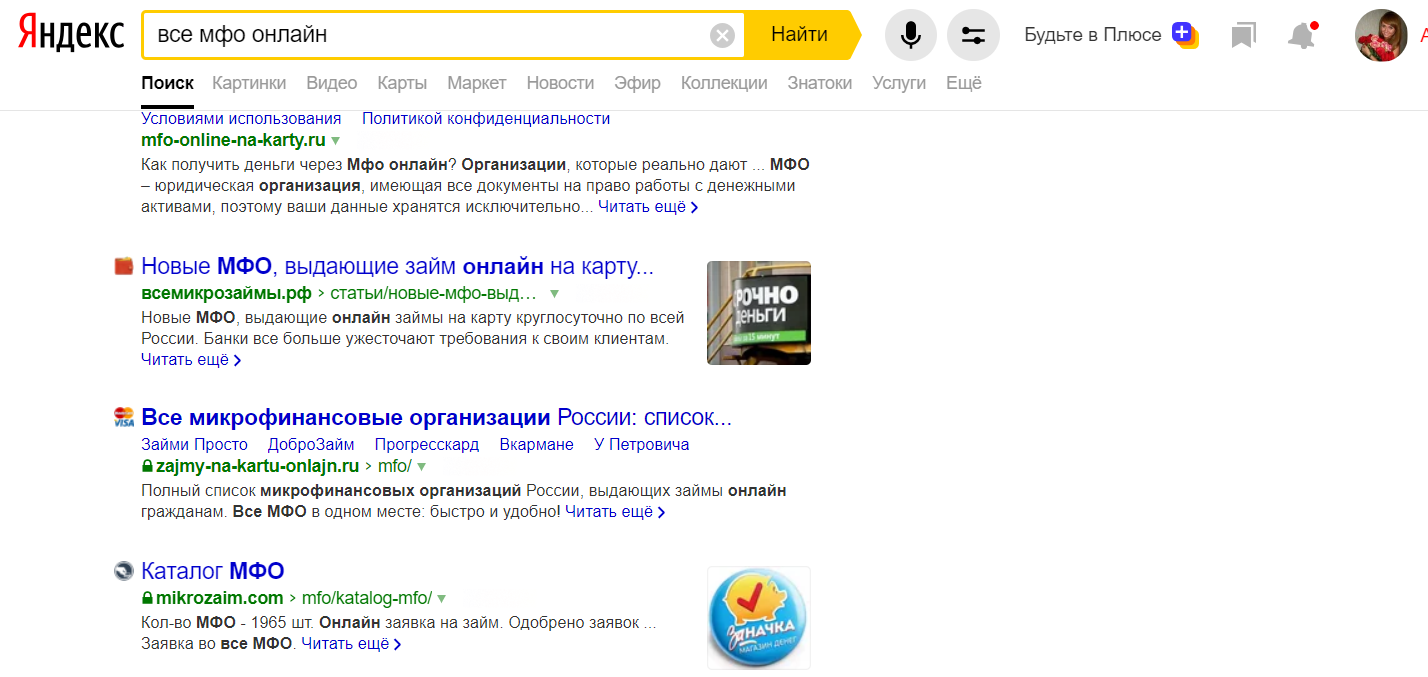Viewport: 1428px width, 677px height.
Task: Open result 'Все микрофинансовые организации России: список'
Action: (437, 417)
